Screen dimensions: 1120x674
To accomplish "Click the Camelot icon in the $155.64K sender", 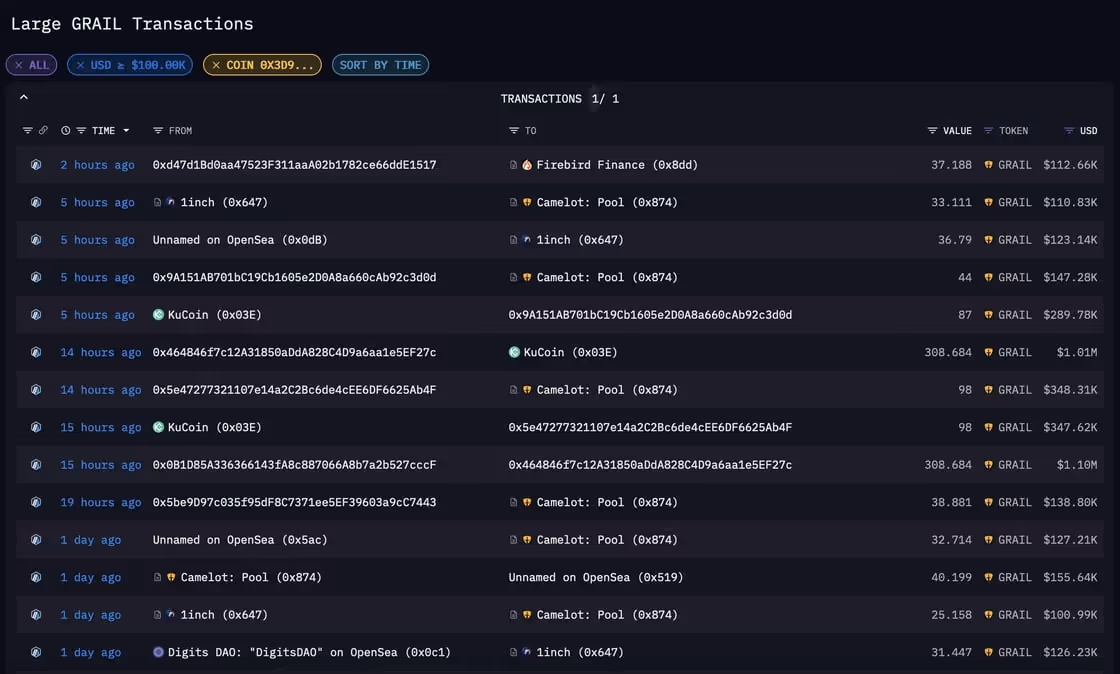I will (171, 577).
